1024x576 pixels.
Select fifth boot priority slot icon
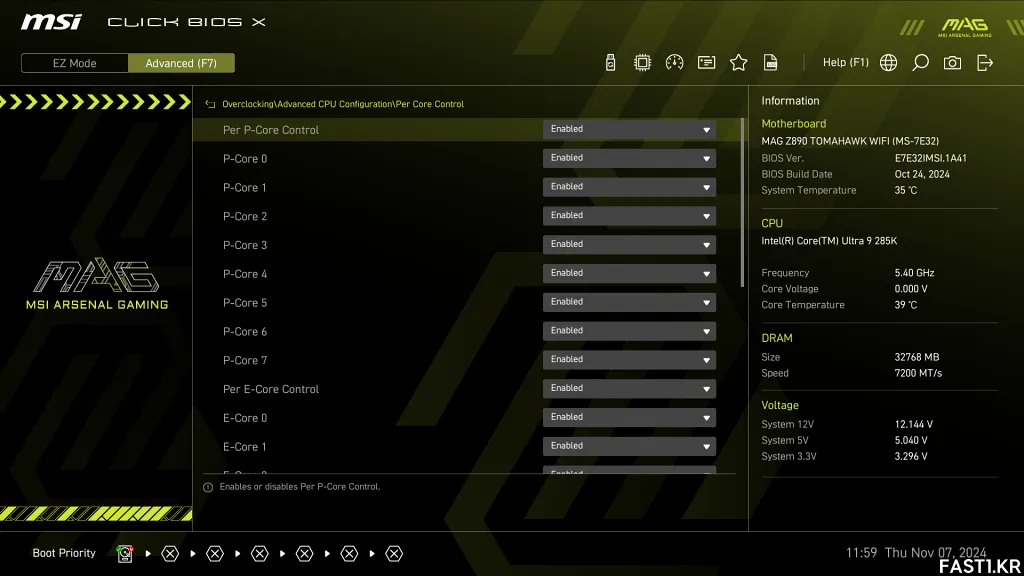[304, 554]
